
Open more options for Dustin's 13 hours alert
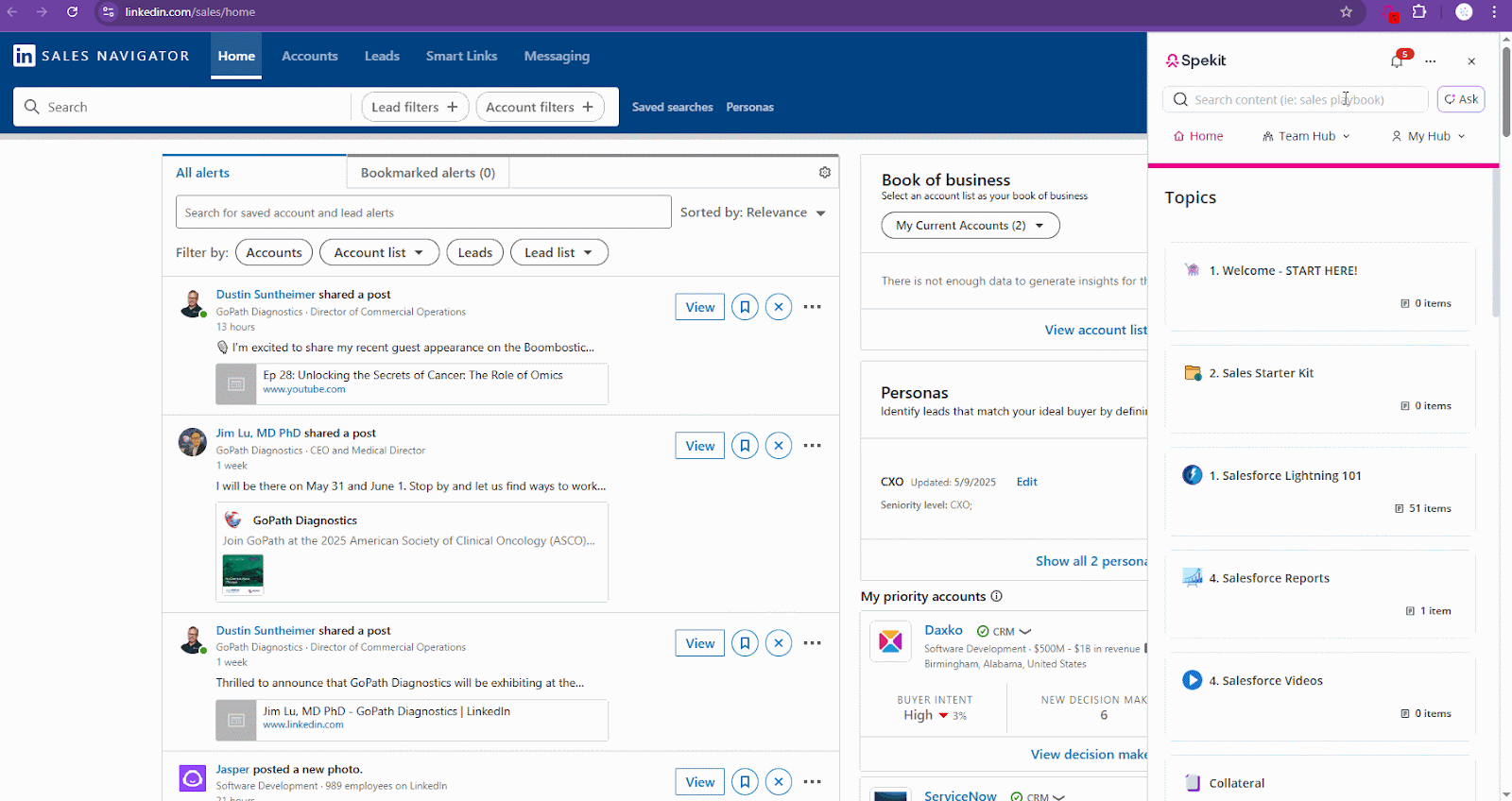click(813, 307)
